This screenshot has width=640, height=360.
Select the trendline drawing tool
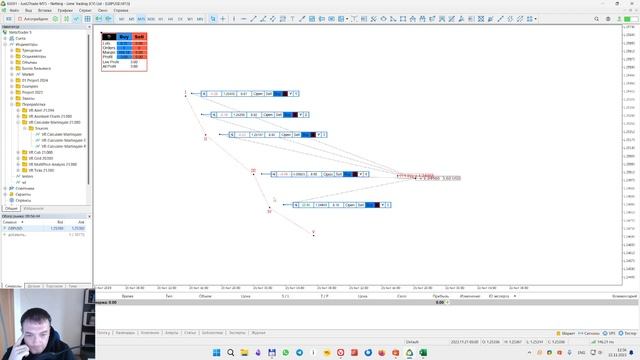click(253, 19)
